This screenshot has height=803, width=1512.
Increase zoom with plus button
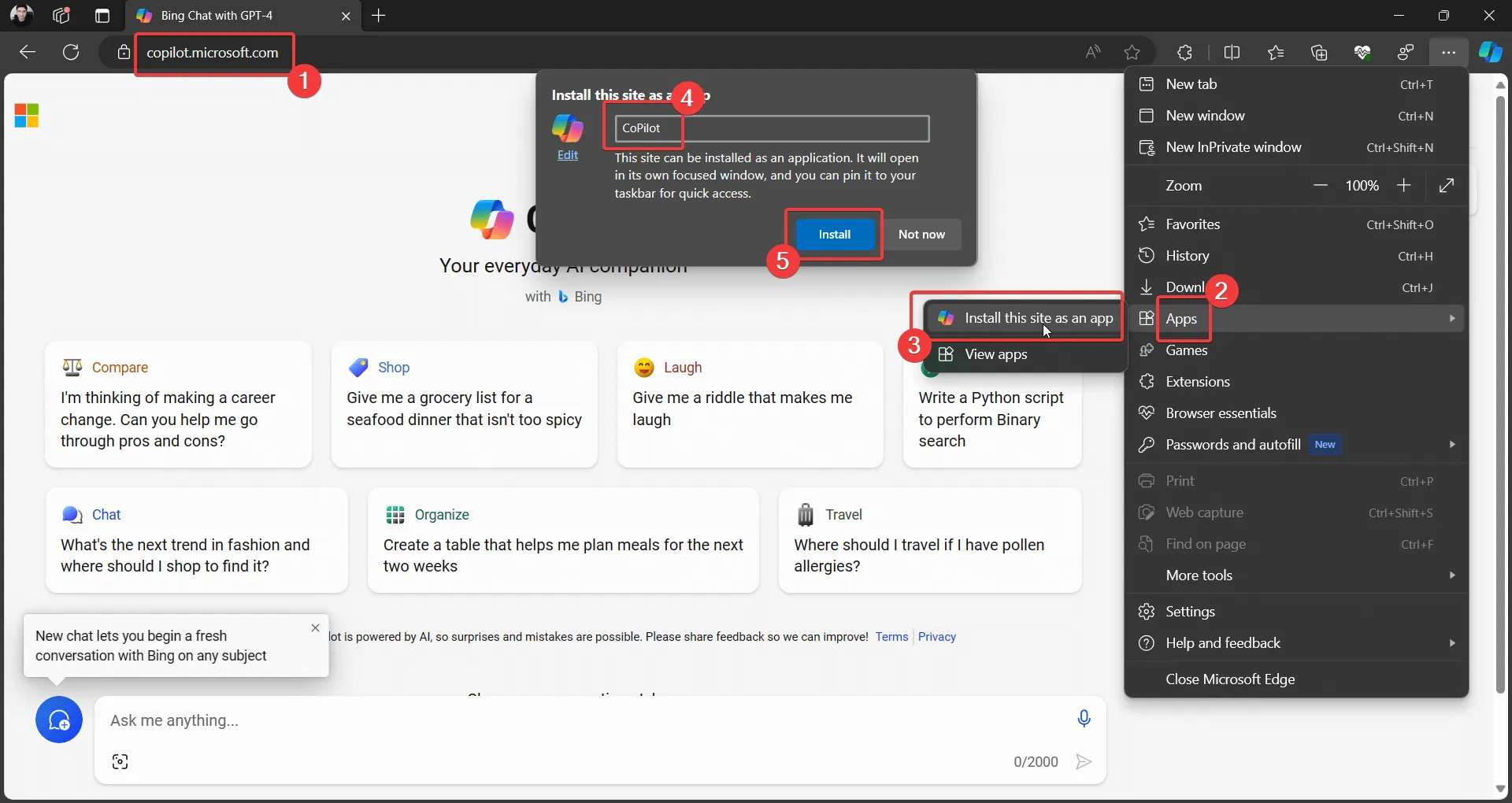(1403, 185)
